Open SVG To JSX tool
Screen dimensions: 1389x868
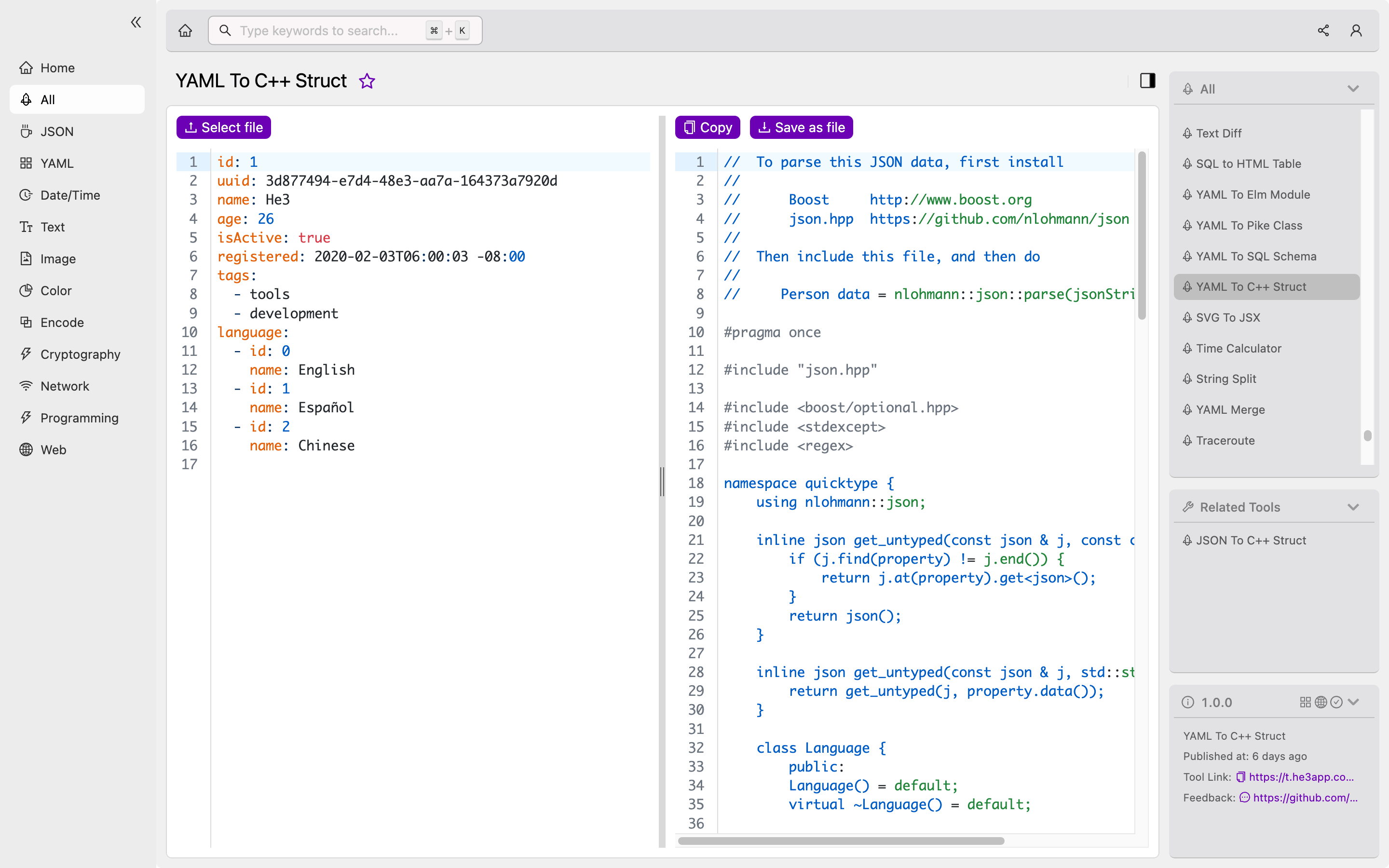click(x=1267, y=317)
